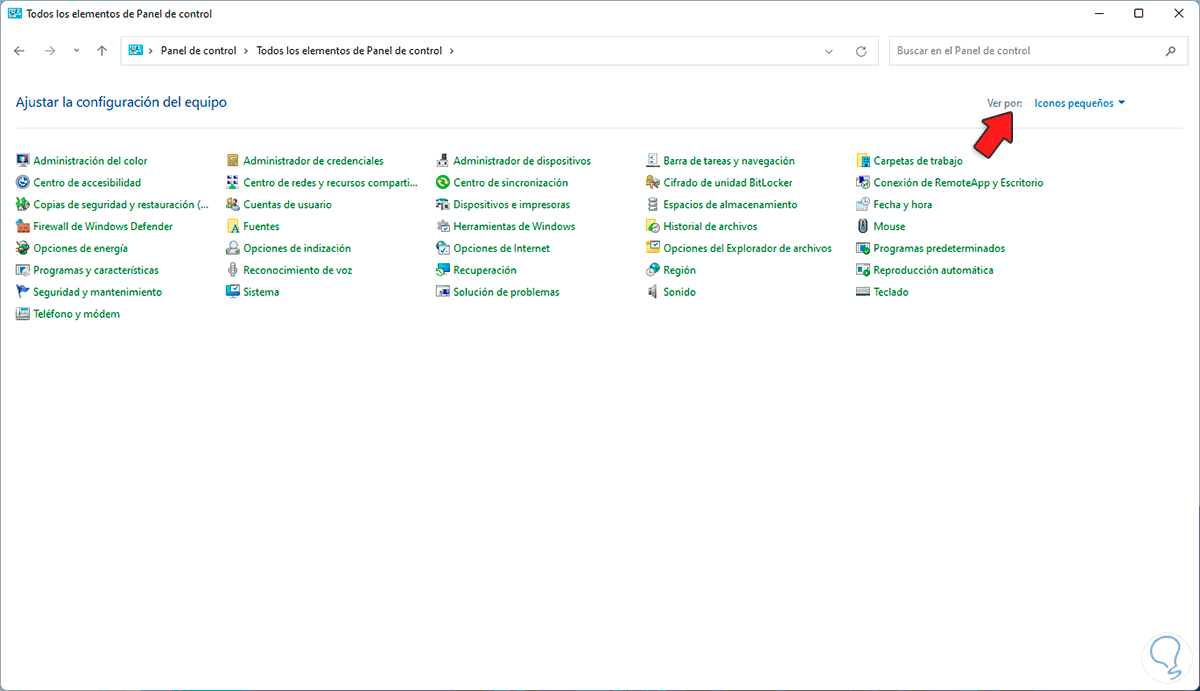Click the Firewall de Windows Defender icon

tap(23, 226)
